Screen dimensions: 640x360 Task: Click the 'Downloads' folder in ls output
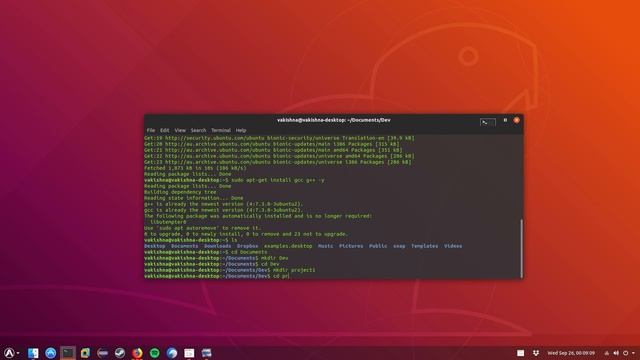pos(218,246)
